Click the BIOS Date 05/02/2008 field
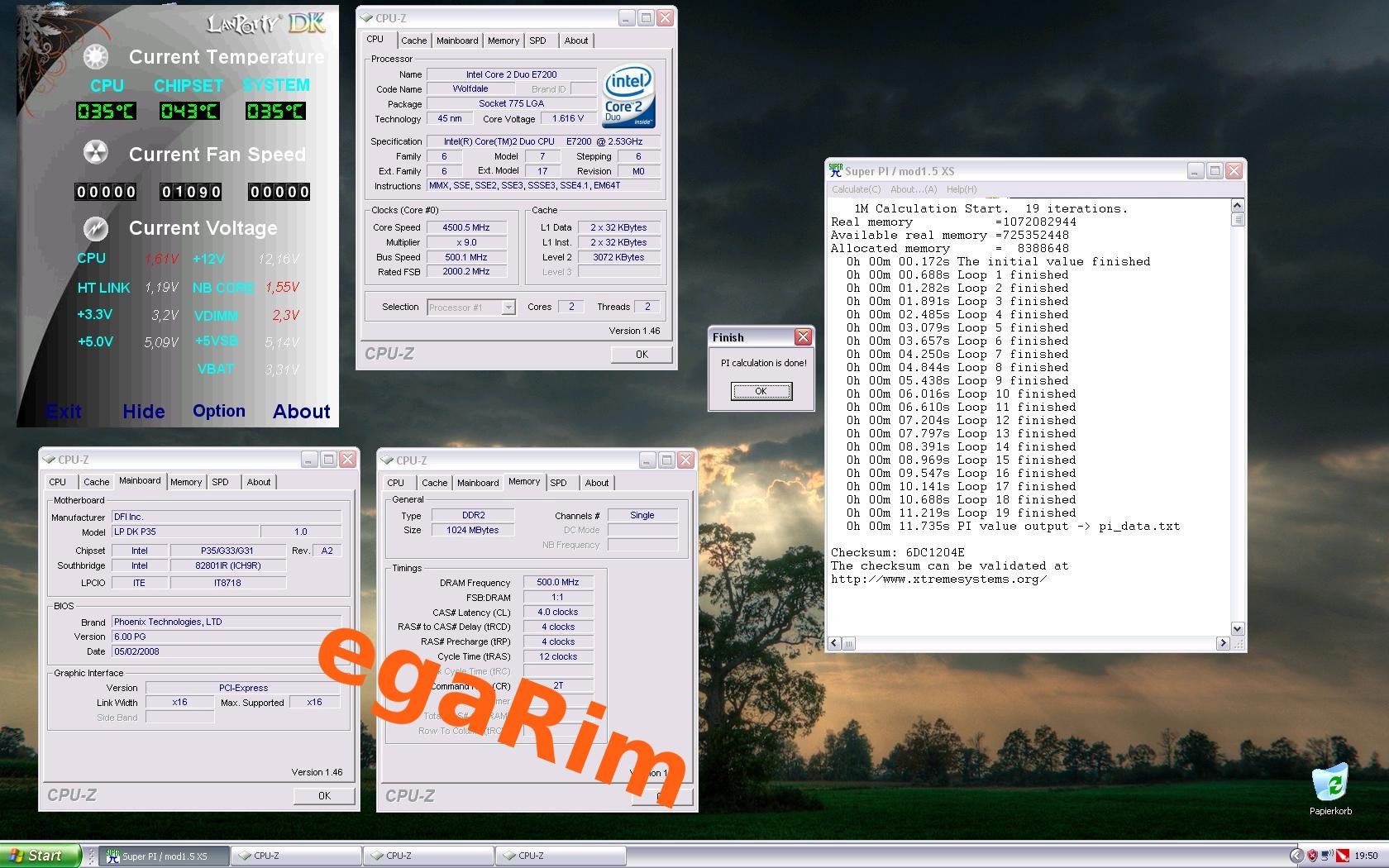The image size is (1389, 868). pos(227,651)
